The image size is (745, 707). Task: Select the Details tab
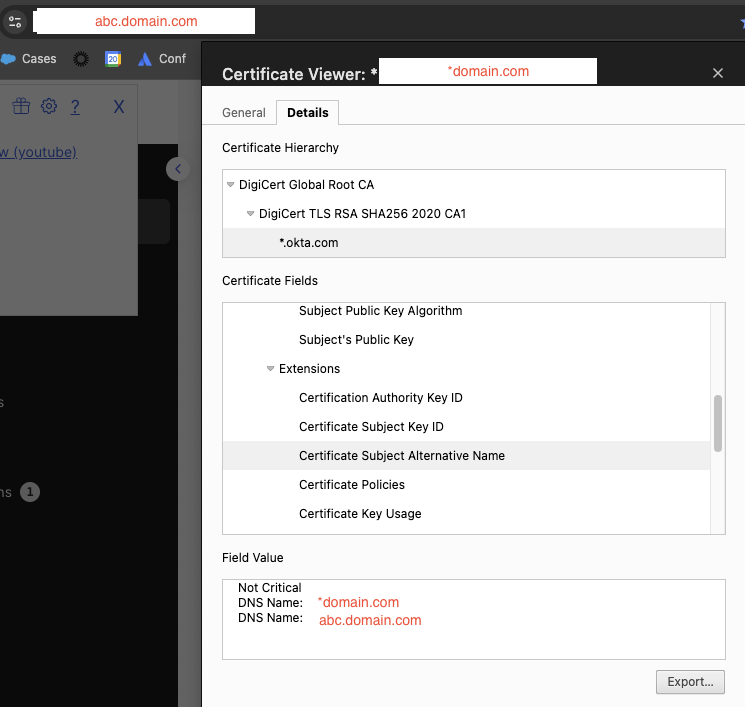coord(307,113)
